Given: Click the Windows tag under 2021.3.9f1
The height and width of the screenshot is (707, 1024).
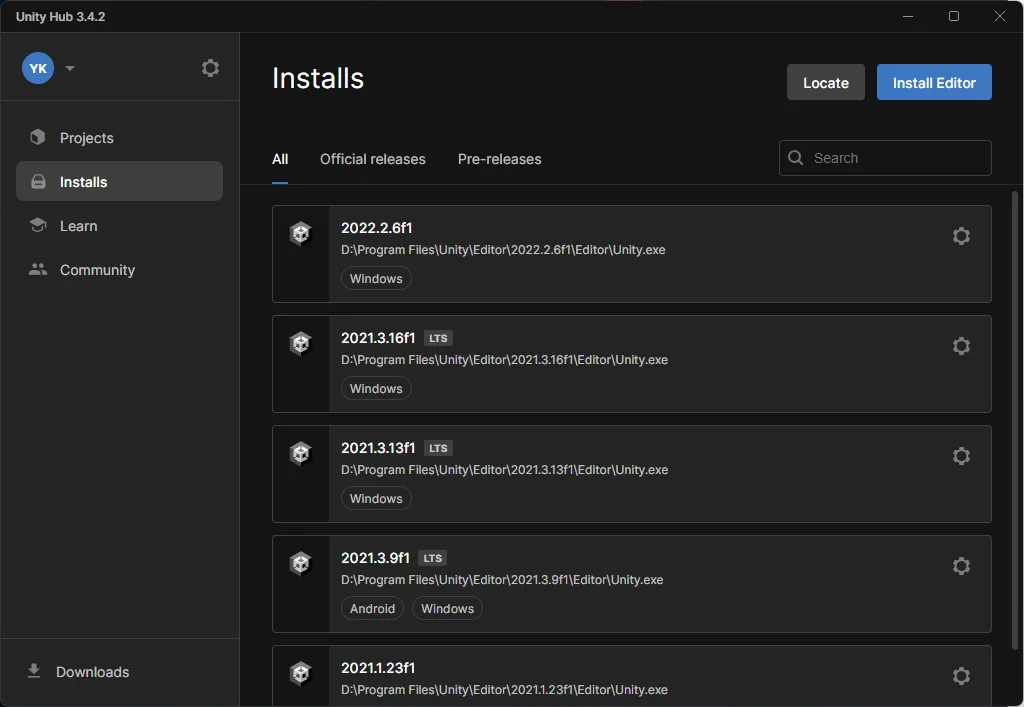Looking at the screenshot, I should pos(447,608).
